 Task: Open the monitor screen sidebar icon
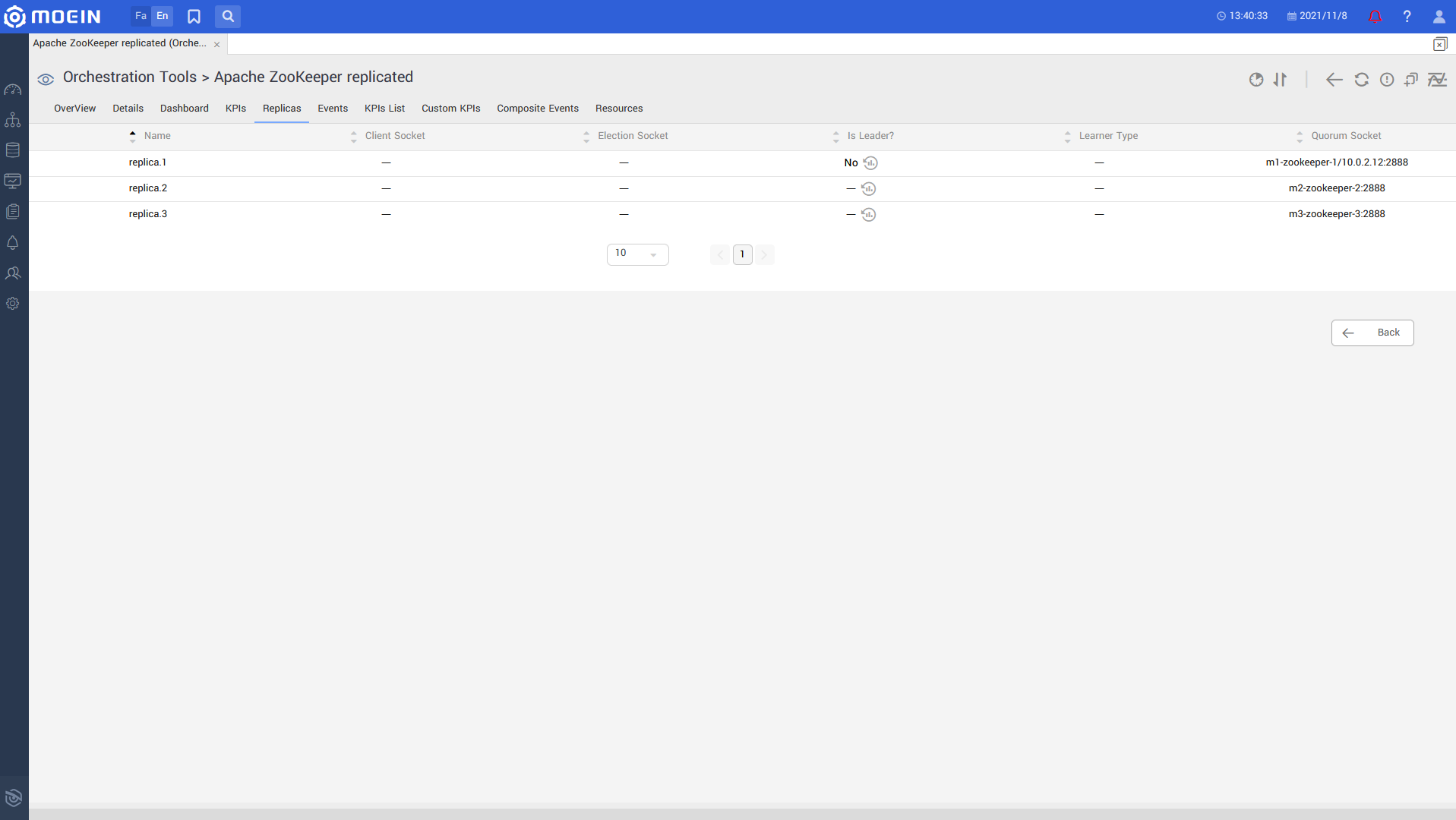point(13,181)
